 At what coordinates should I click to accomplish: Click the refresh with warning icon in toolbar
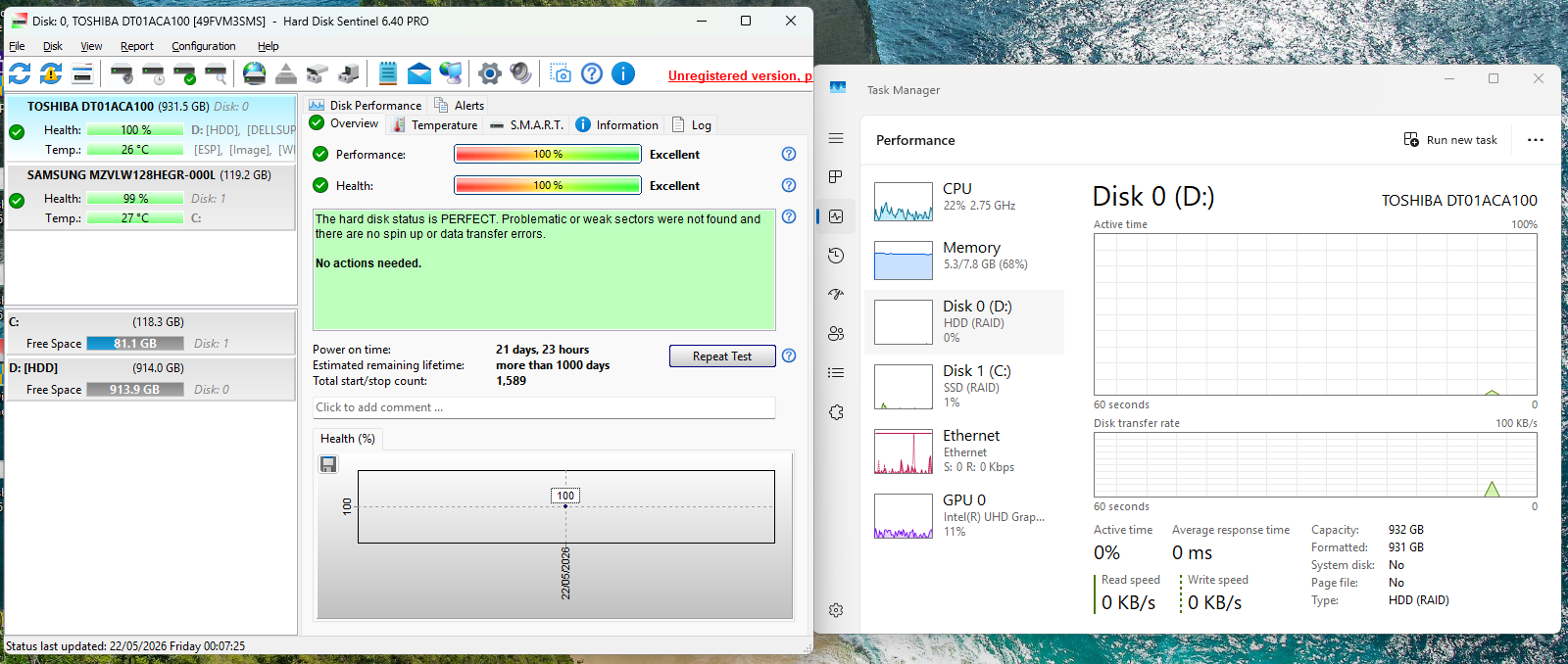point(51,73)
